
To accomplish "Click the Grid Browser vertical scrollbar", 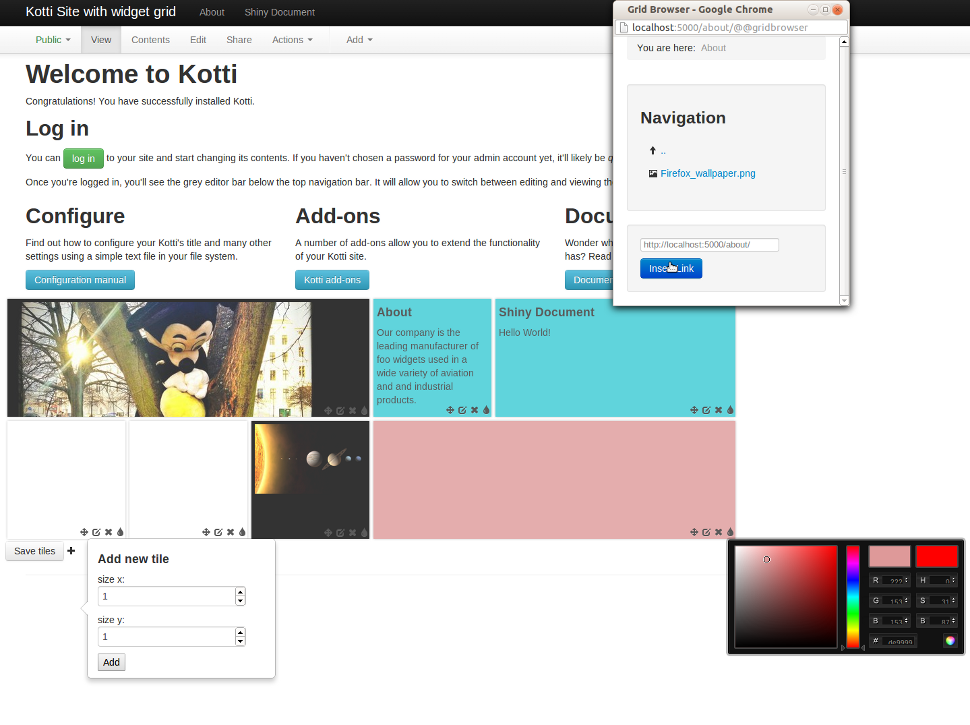I will pyautogui.click(x=844, y=171).
